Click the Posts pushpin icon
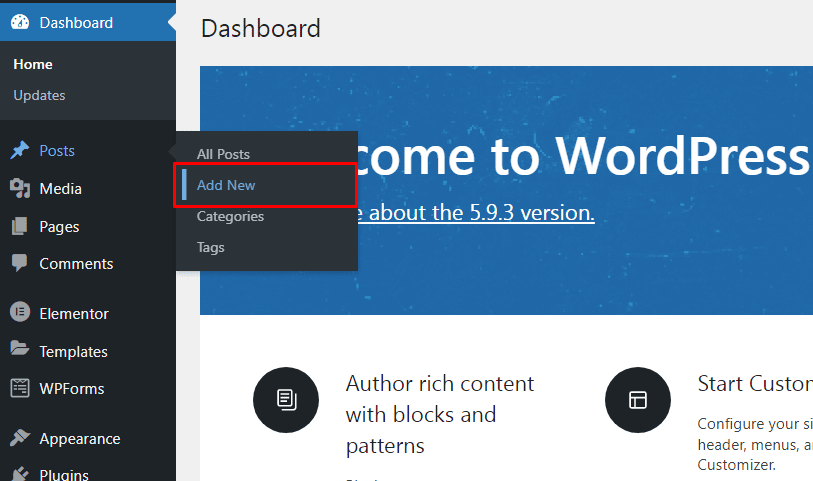Image resolution: width=813 pixels, height=481 pixels. click(20, 150)
